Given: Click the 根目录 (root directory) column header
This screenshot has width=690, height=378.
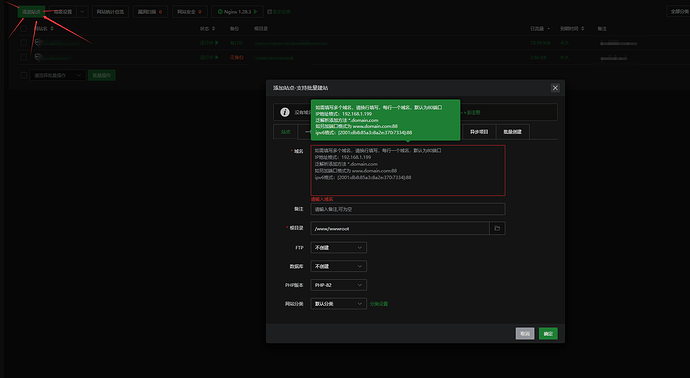Looking at the screenshot, I should coord(261,29).
